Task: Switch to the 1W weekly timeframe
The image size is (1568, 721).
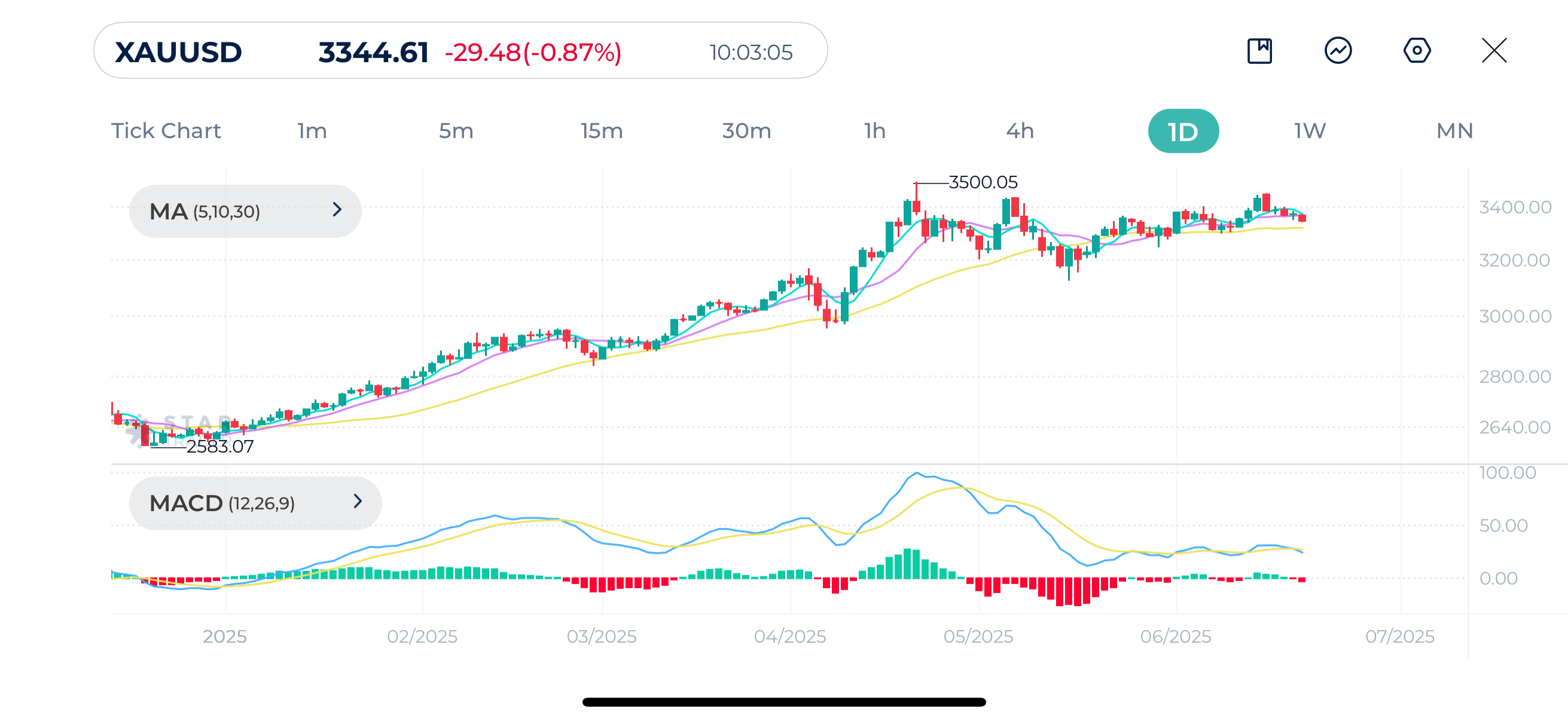Action: click(x=1308, y=130)
